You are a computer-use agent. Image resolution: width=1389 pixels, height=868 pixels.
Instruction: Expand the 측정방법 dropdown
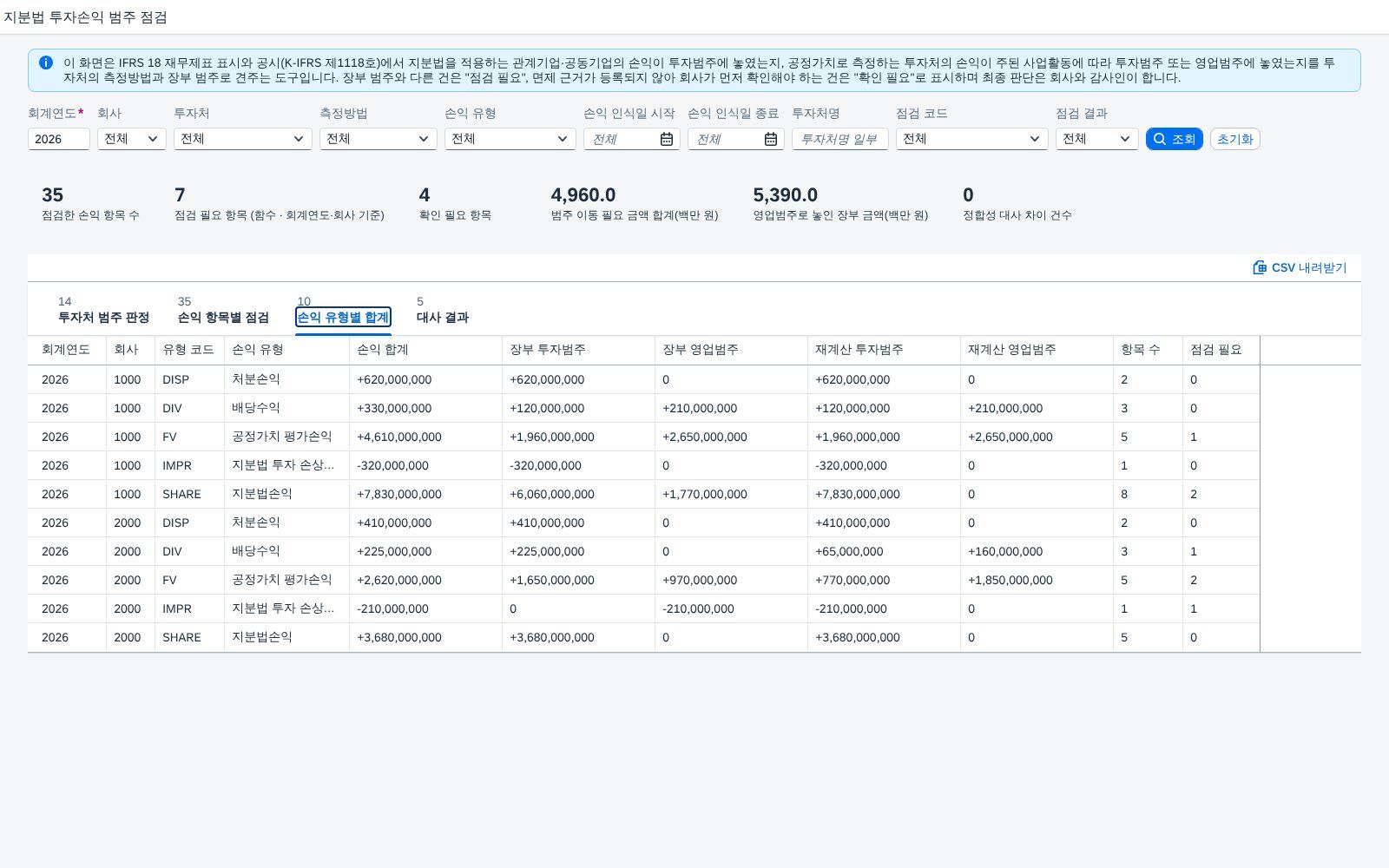[379, 139]
